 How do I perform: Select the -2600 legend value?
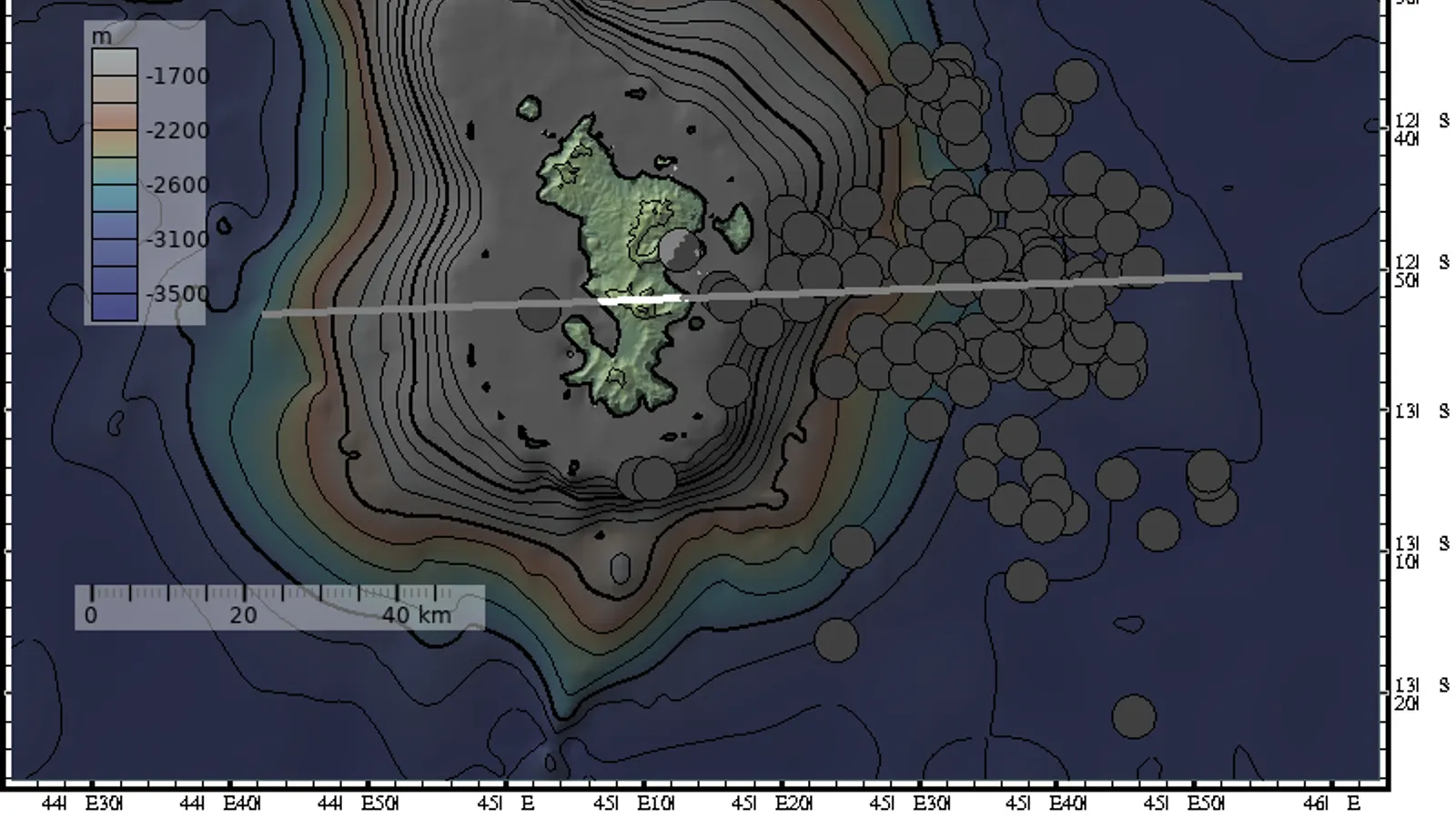tap(177, 186)
